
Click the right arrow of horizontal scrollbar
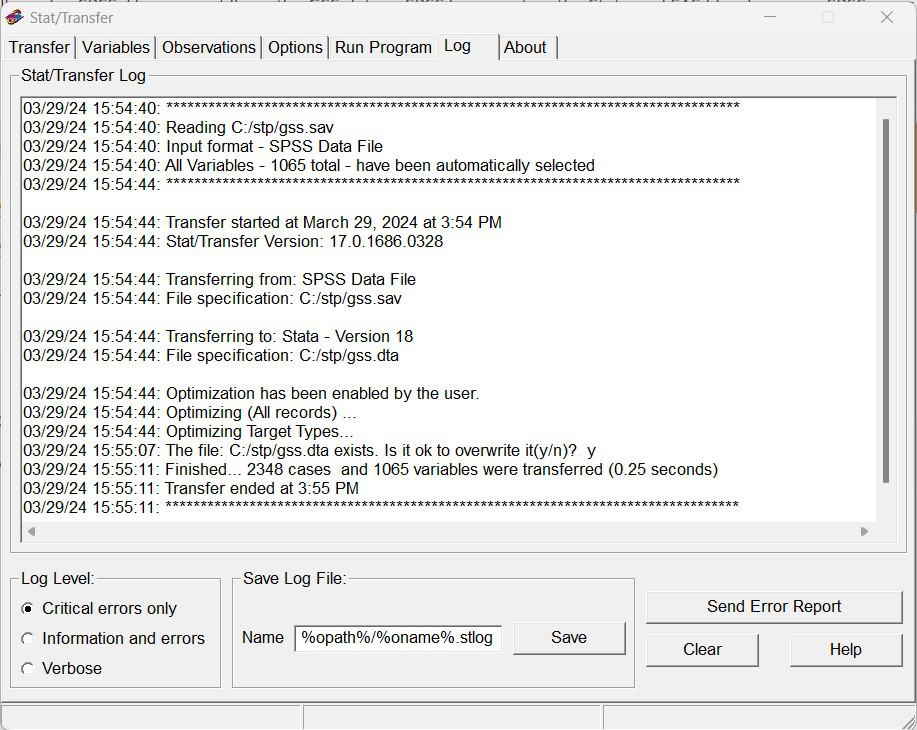coord(864,531)
